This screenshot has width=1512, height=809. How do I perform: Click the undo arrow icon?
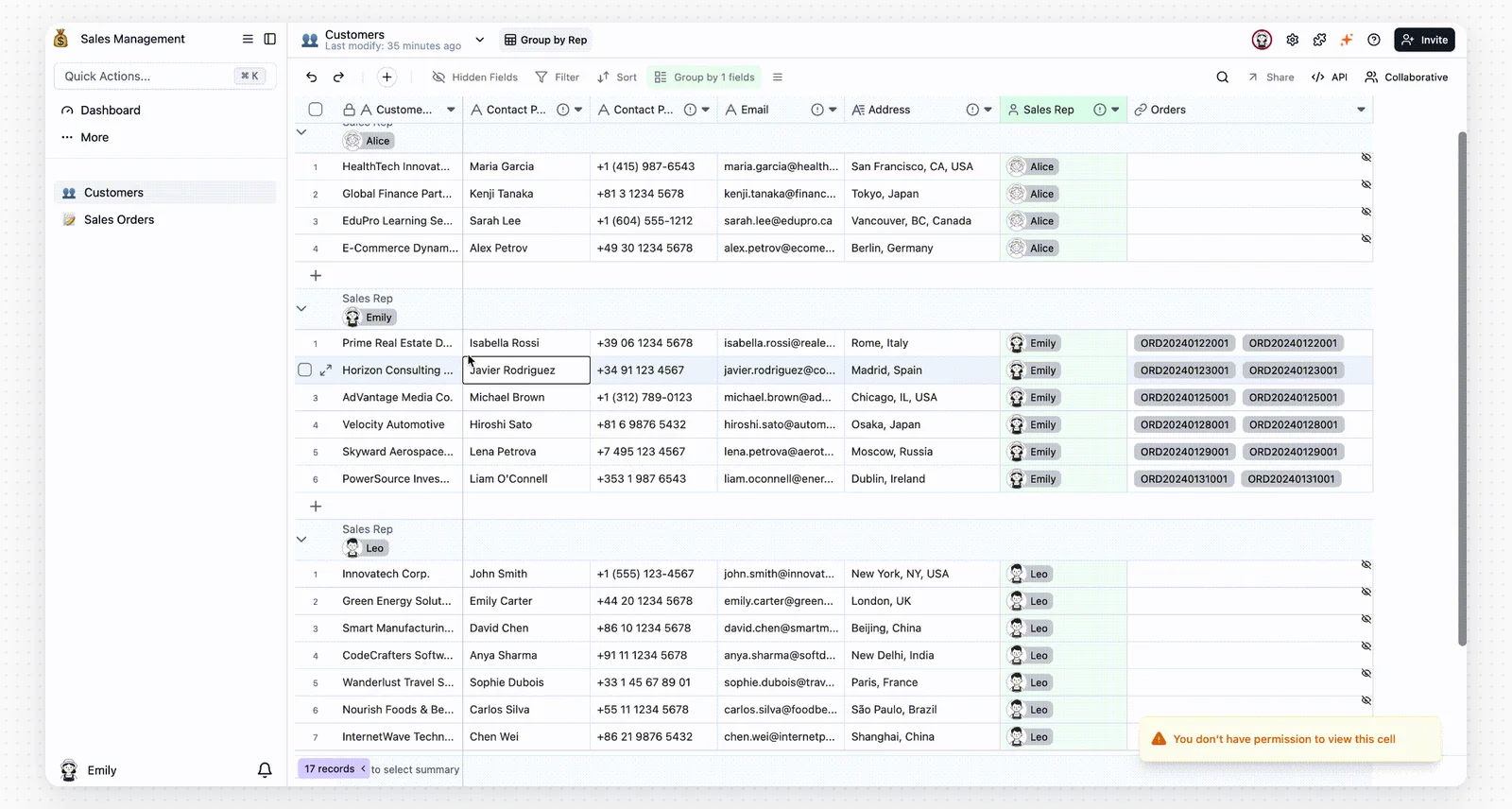312,77
